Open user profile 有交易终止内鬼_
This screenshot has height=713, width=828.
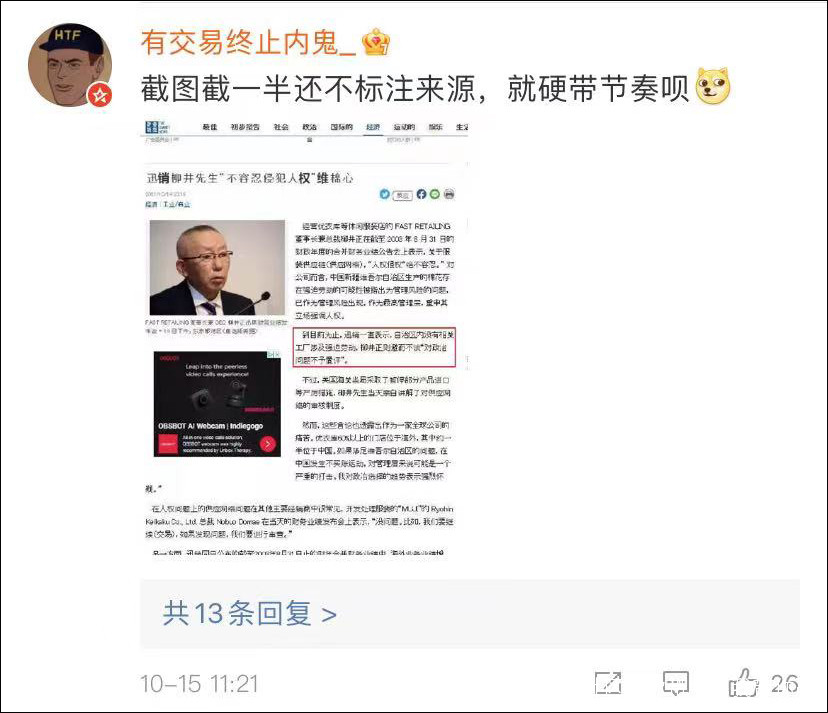pos(248,43)
